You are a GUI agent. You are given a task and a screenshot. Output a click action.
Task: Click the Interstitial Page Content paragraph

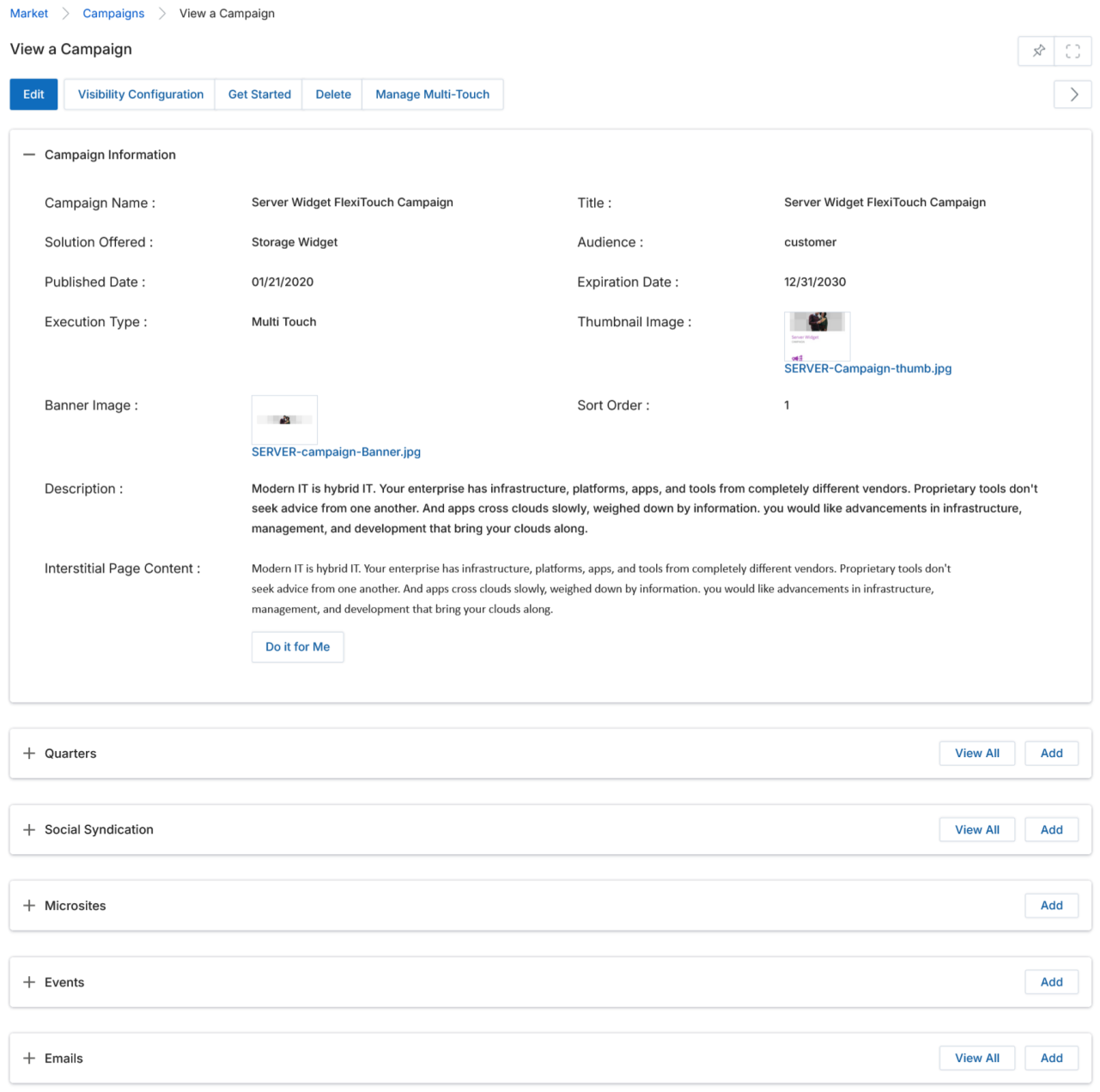(x=601, y=589)
